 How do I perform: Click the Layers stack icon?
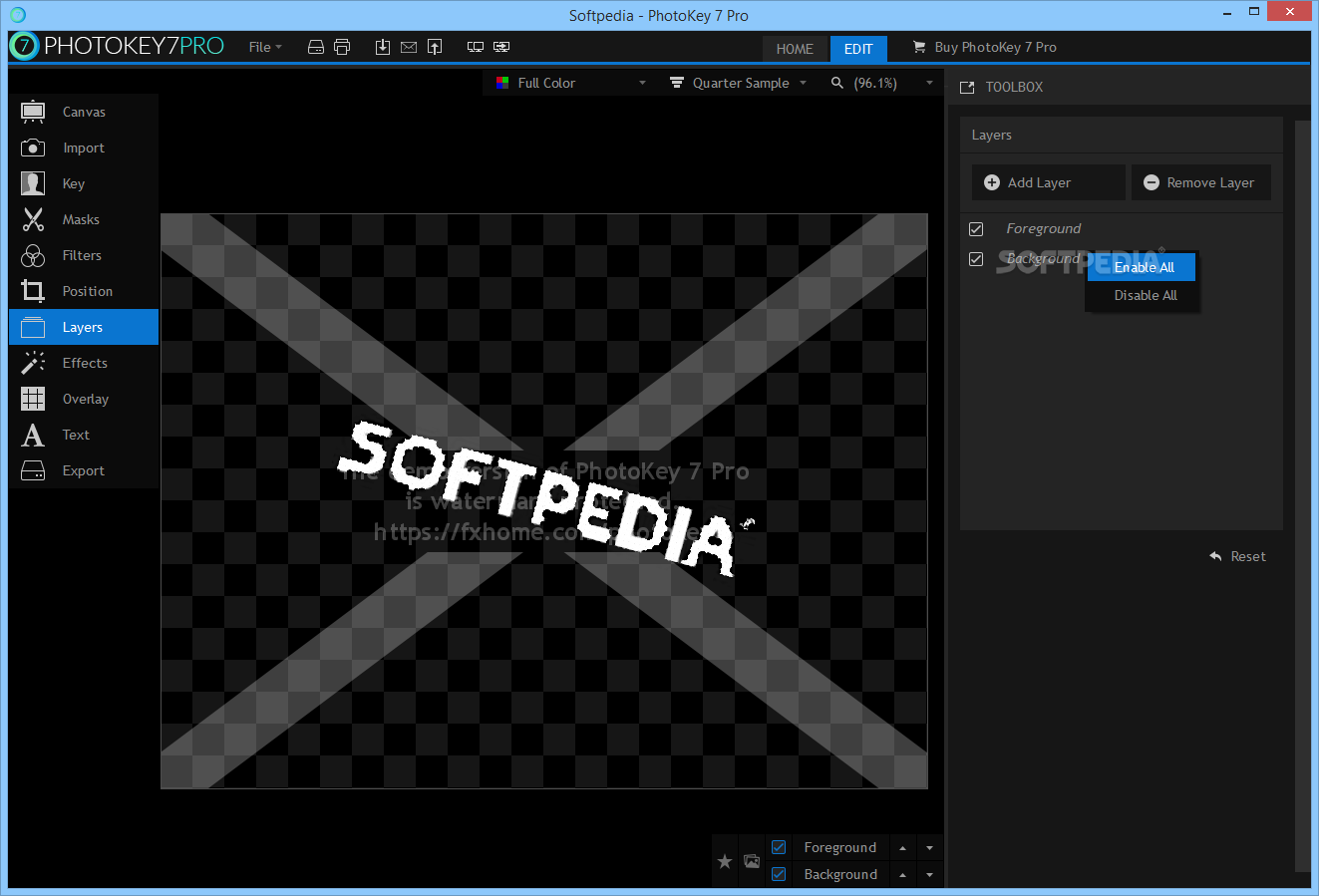[33, 327]
